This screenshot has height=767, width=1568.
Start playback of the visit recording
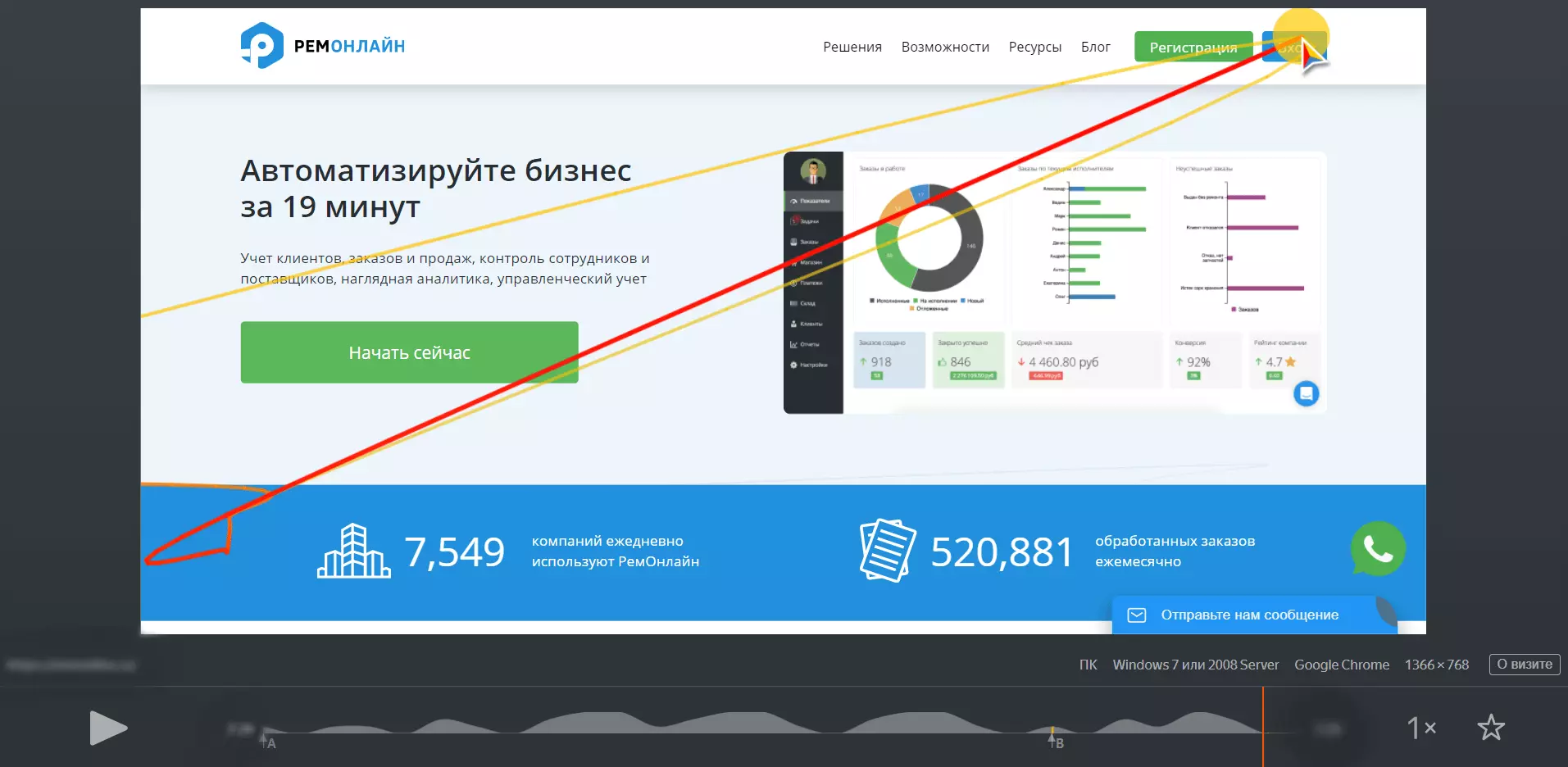point(108,728)
